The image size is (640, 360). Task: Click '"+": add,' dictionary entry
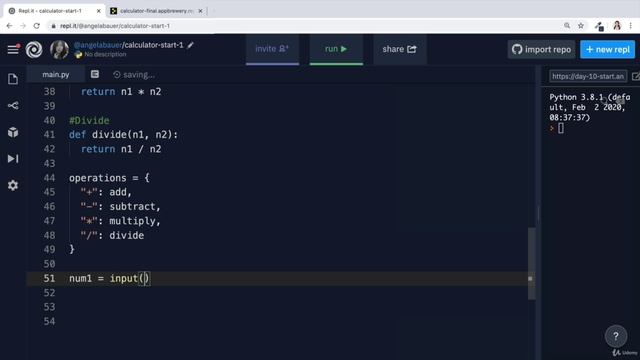click(106, 192)
